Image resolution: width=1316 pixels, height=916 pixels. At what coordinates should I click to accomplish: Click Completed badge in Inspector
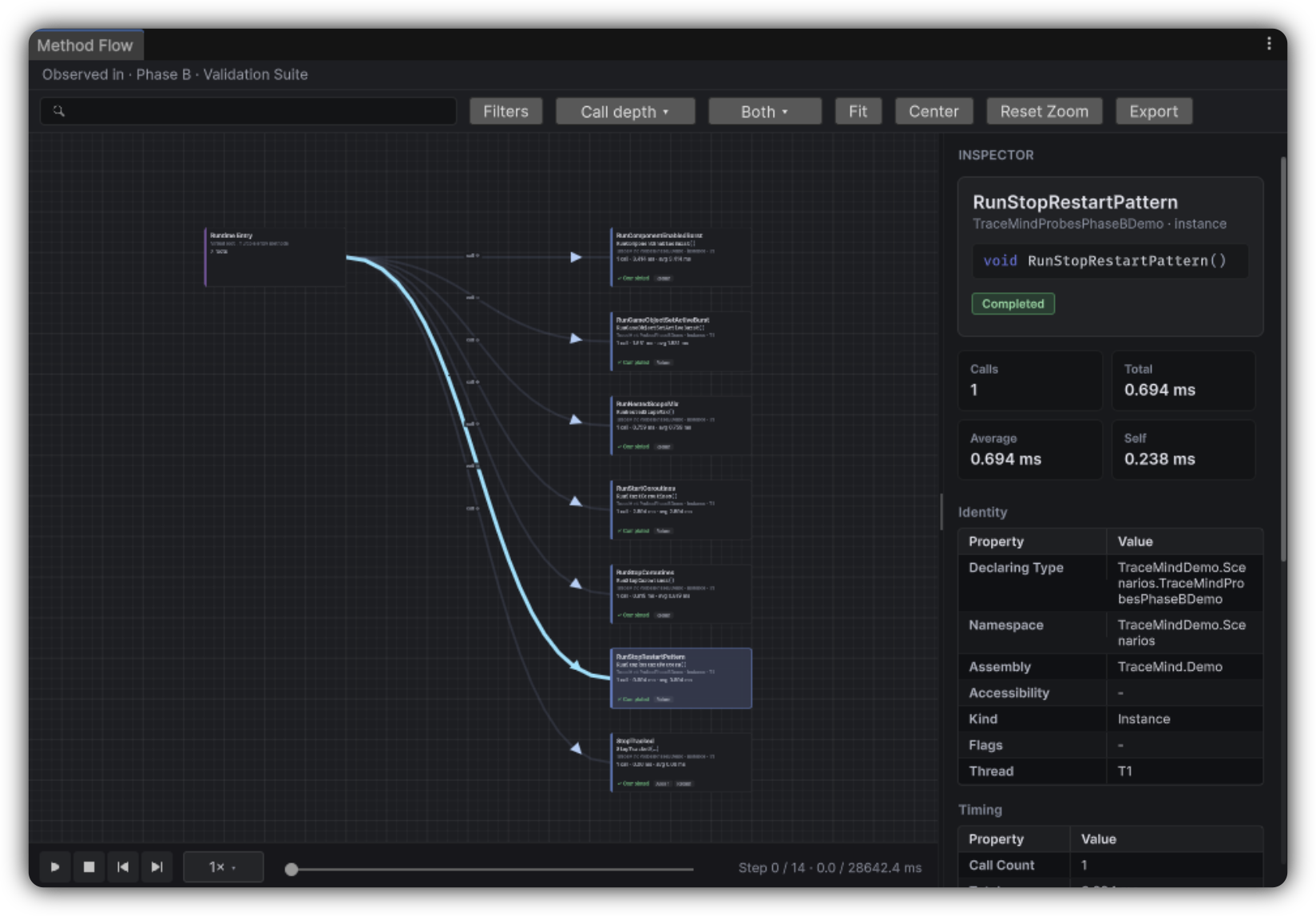1013,303
